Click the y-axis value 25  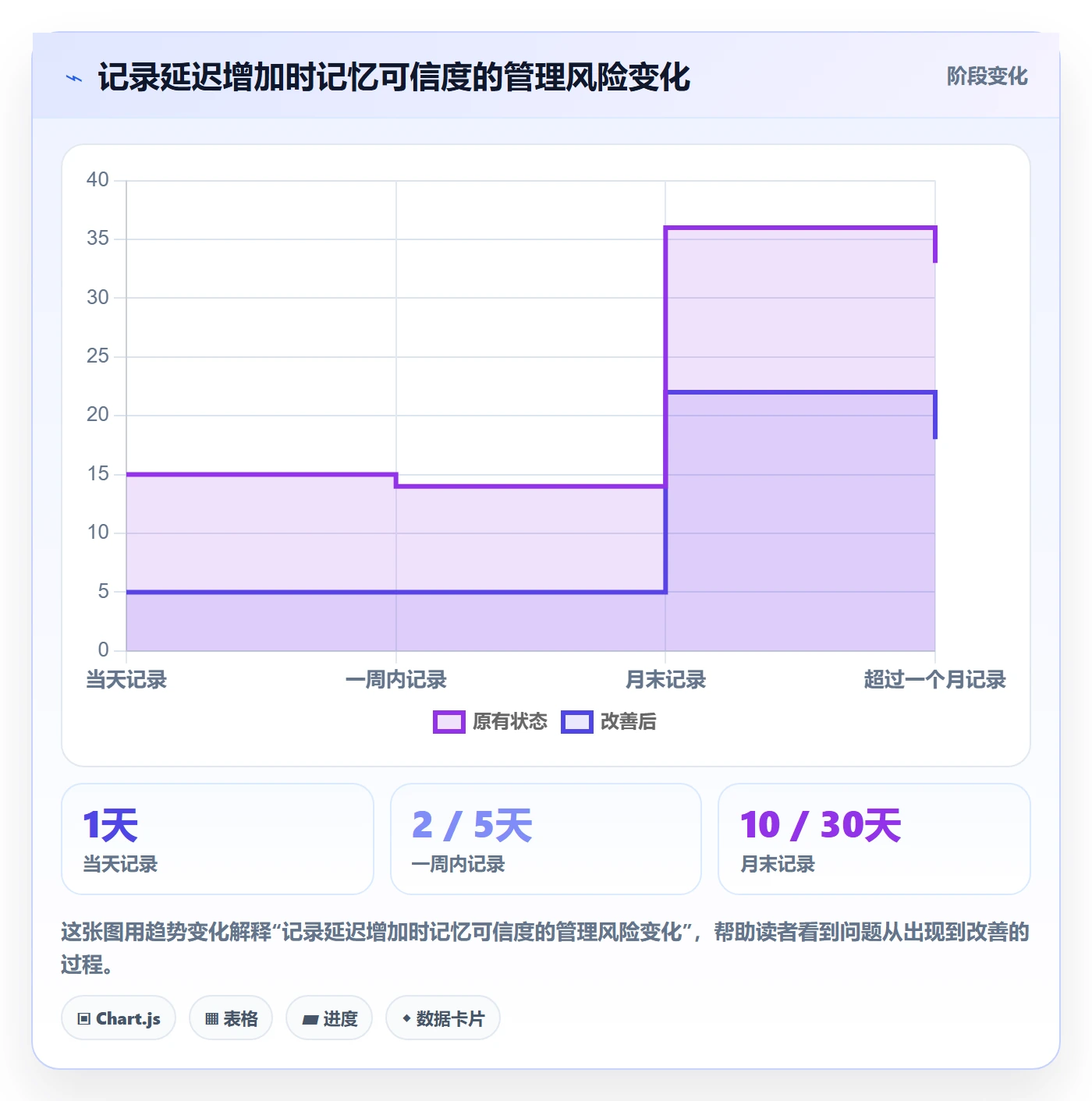pyautogui.click(x=97, y=356)
